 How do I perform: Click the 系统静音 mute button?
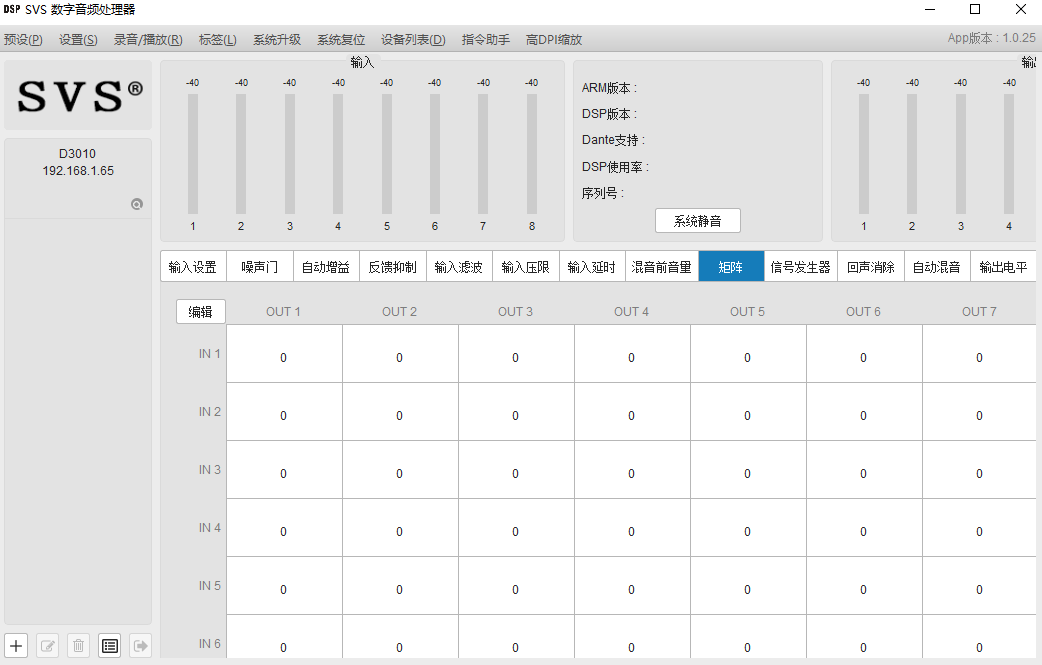tap(697, 220)
